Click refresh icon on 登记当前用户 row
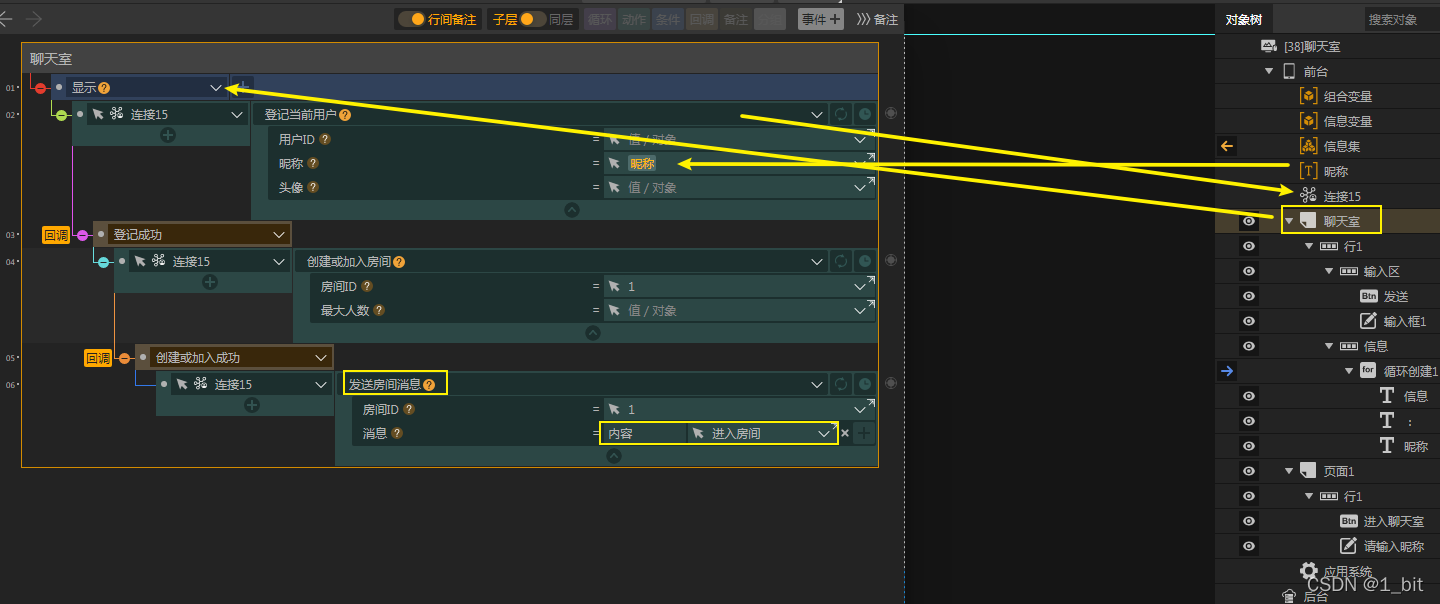 click(841, 114)
